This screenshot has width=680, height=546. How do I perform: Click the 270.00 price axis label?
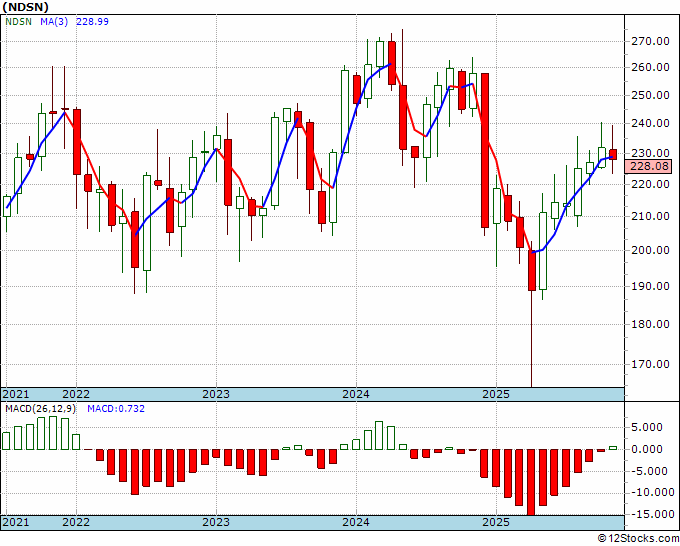point(649,42)
